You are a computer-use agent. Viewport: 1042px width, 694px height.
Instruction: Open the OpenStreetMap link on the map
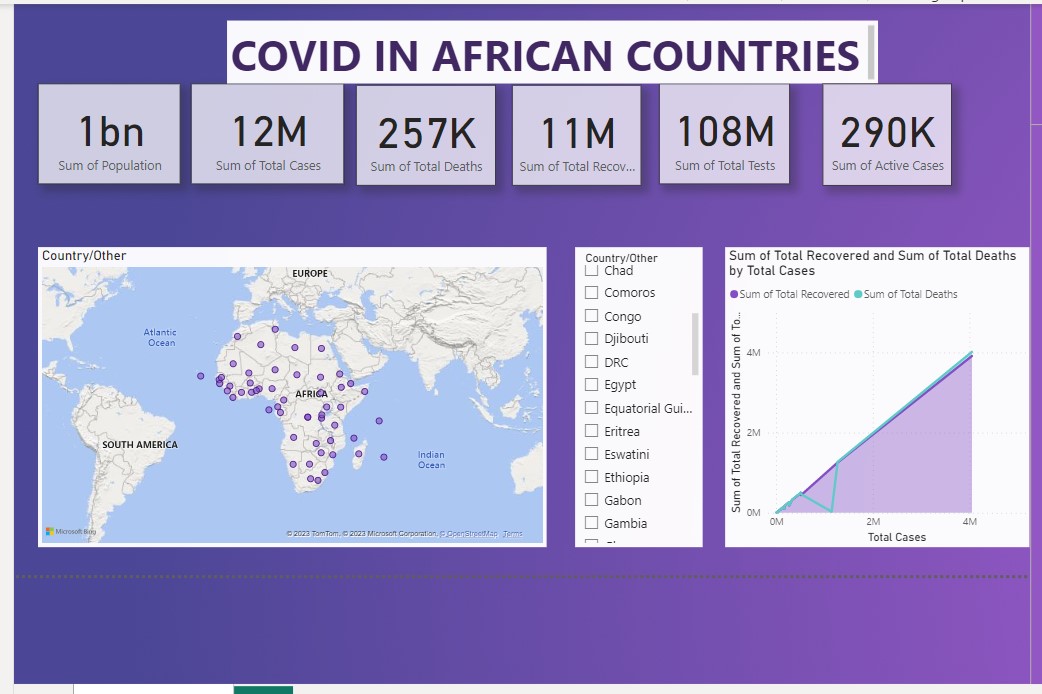pos(471,534)
